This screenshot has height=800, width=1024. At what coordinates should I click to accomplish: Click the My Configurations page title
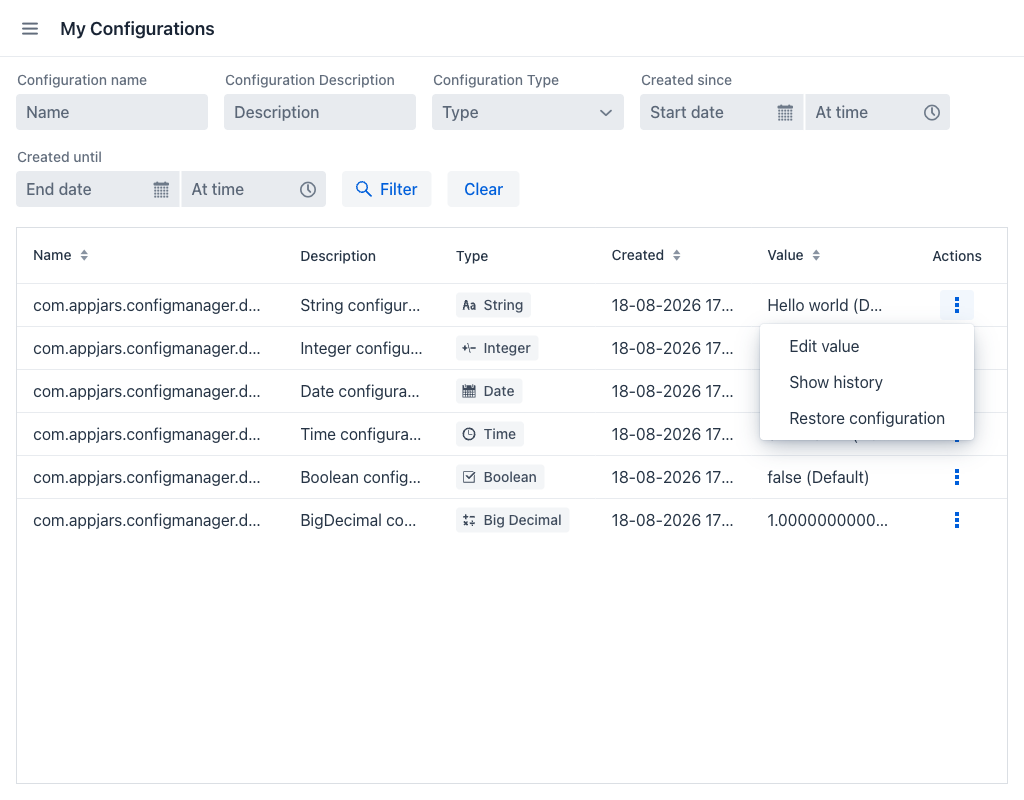pyautogui.click(x=137, y=29)
